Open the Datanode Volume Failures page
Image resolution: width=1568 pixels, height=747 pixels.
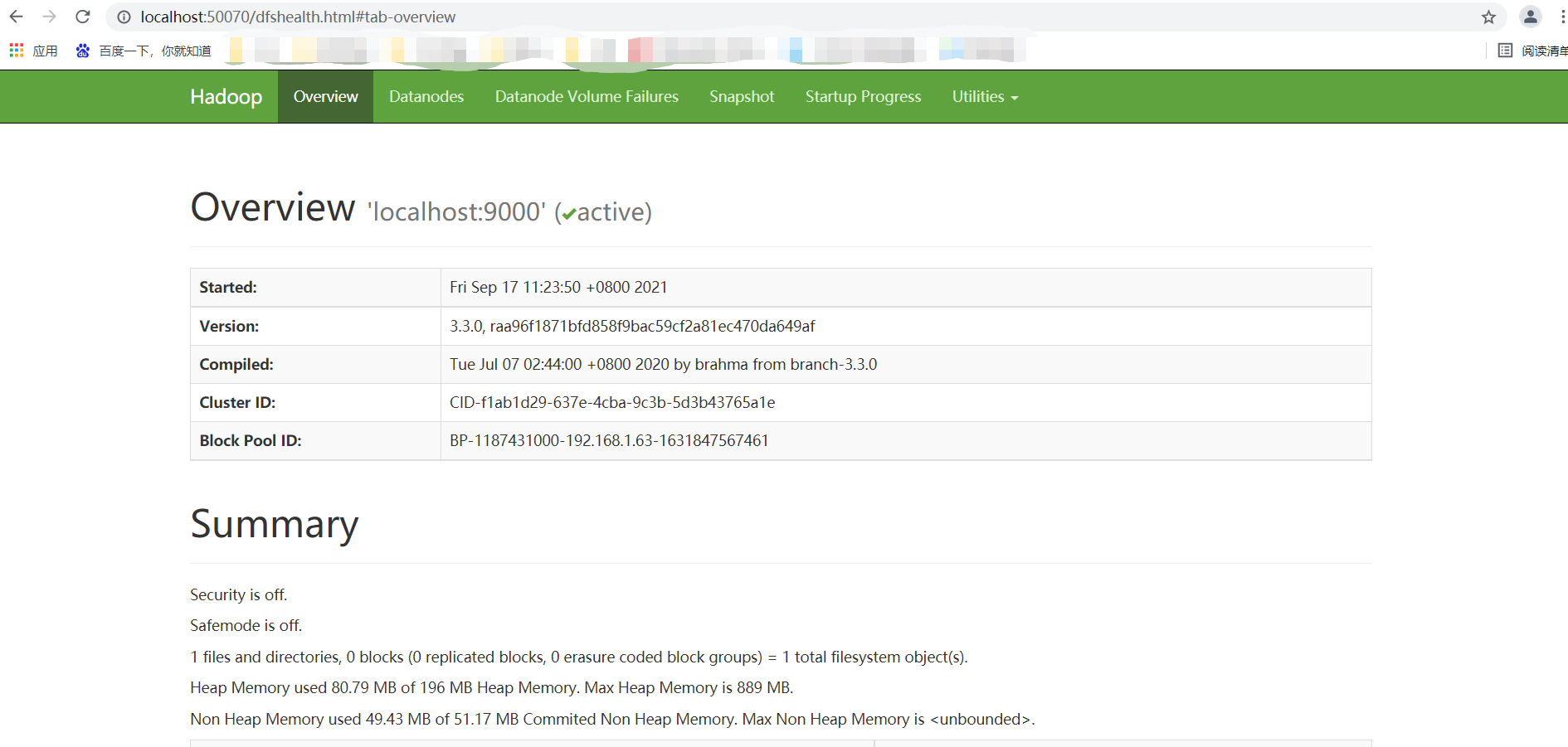coord(587,97)
